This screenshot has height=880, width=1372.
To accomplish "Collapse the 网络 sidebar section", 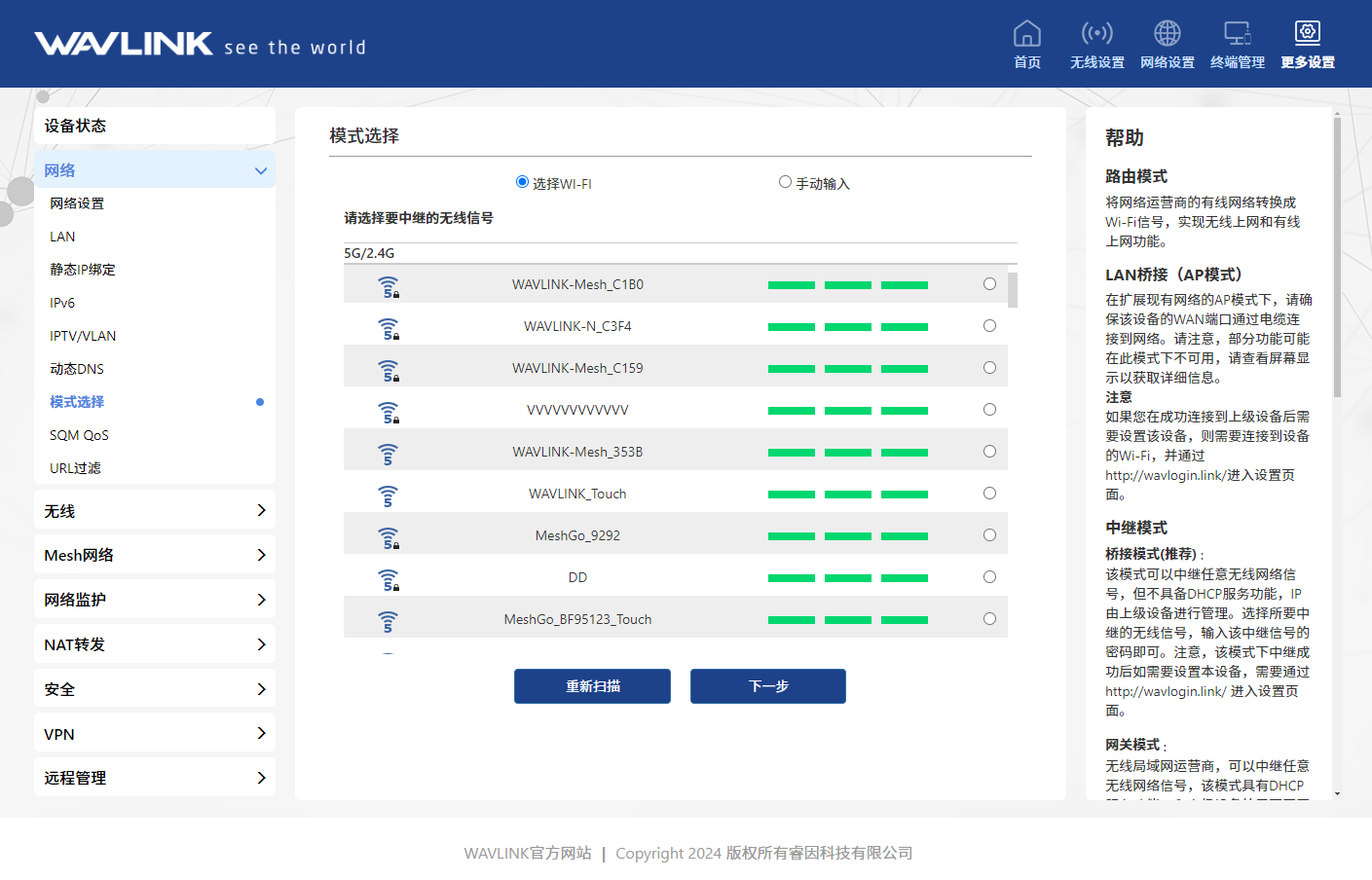I will click(x=260, y=171).
